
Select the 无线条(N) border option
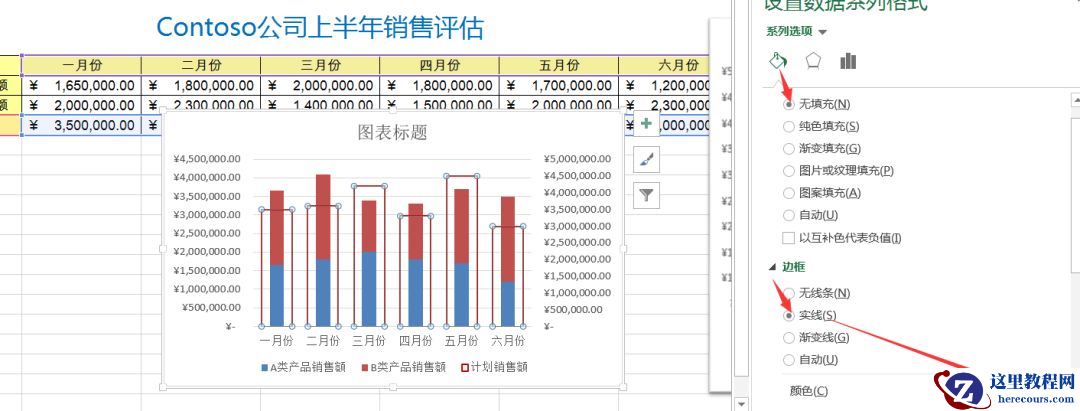click(x=789, y=293)
